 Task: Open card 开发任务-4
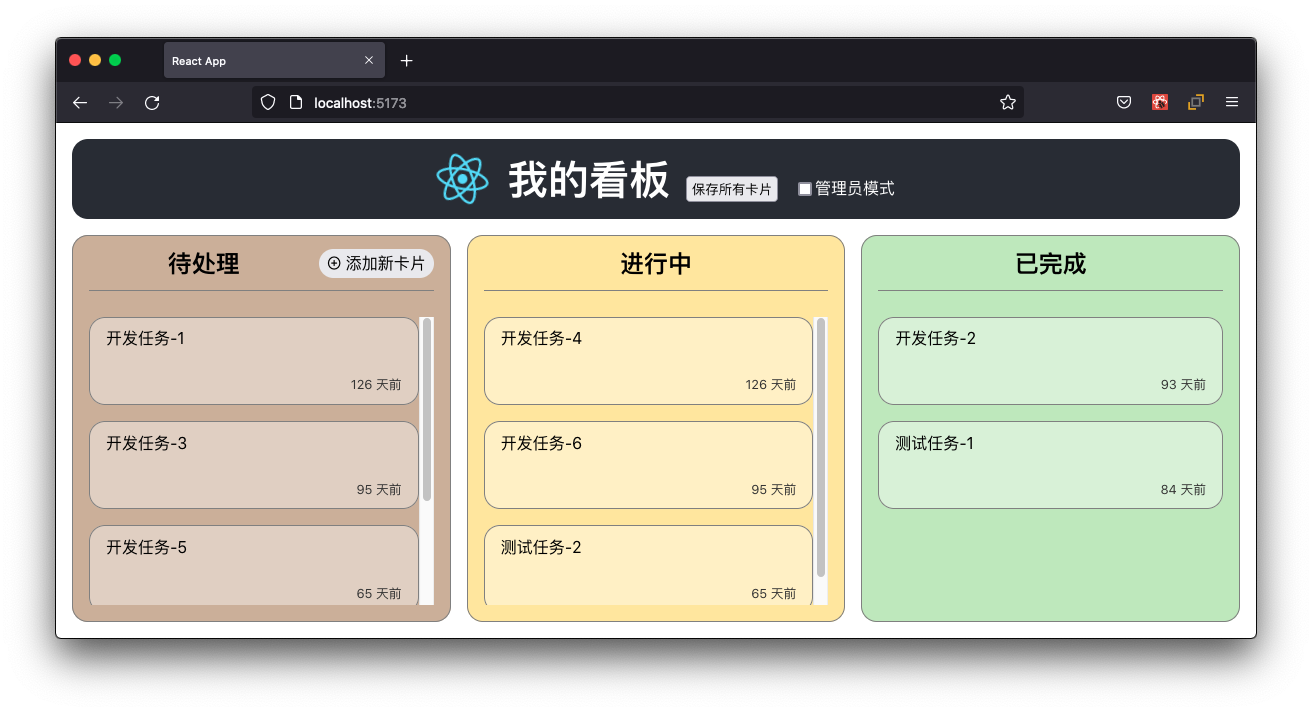(x=648, y=361)
